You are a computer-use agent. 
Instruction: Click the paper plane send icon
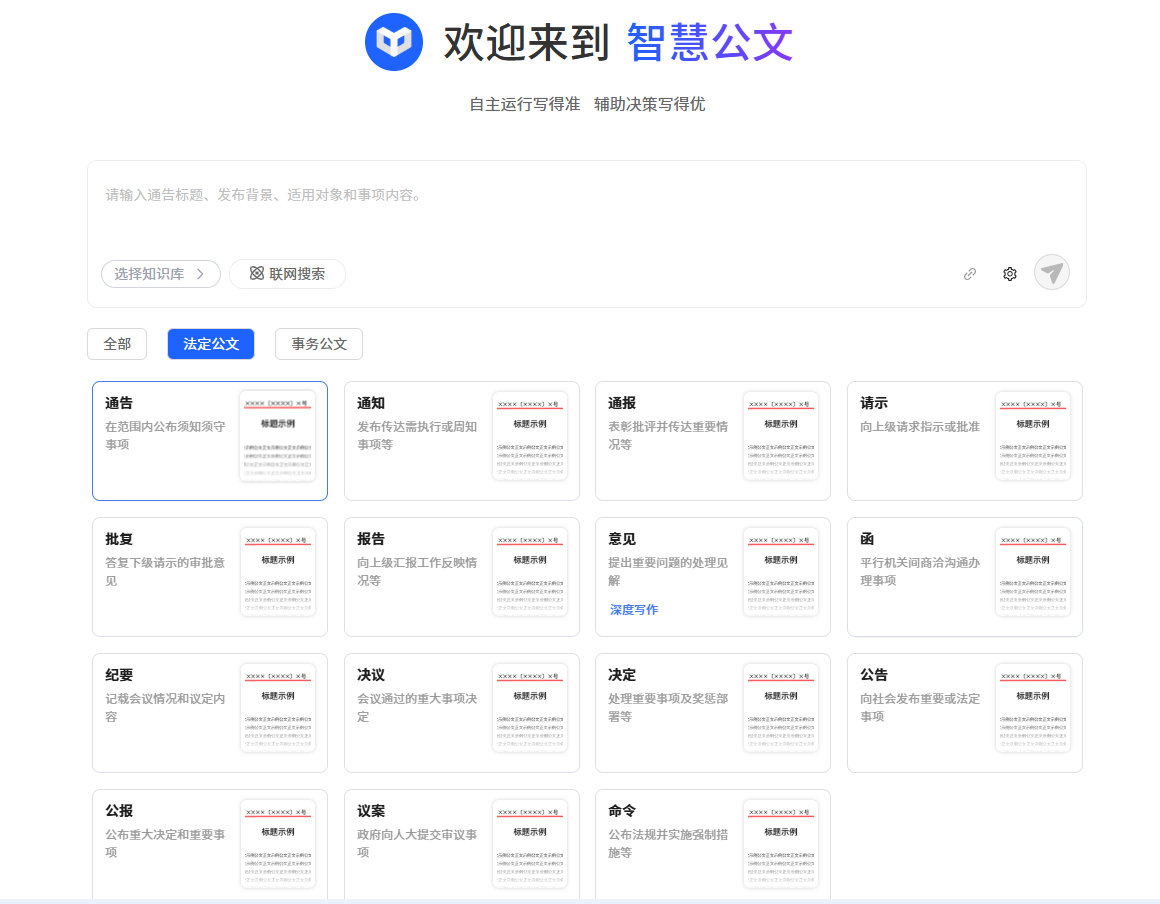1051,272
